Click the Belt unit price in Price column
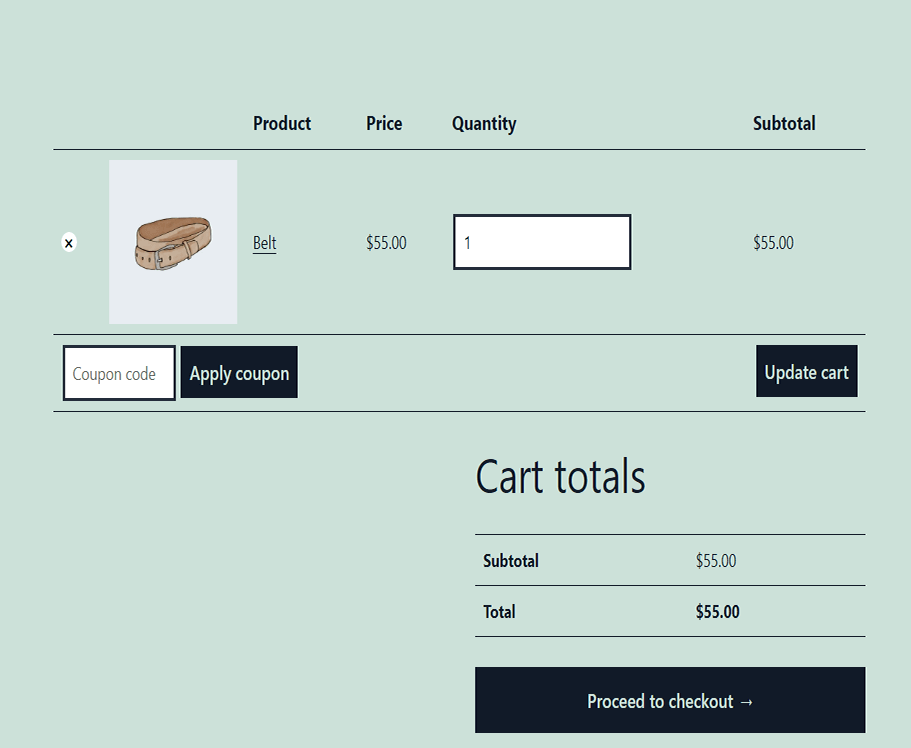The height and width of the screenshot is (748, 911). [x=386, y=242]
